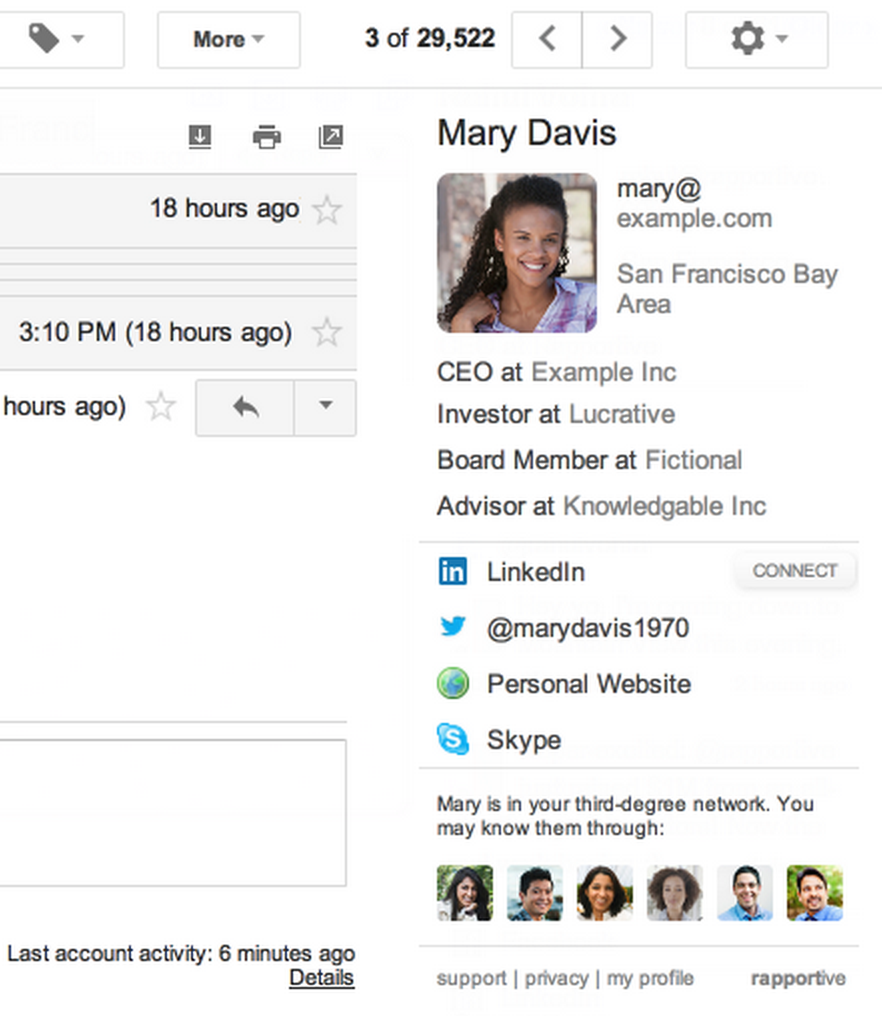Open the Twitter bird icon

click(453, 627)
